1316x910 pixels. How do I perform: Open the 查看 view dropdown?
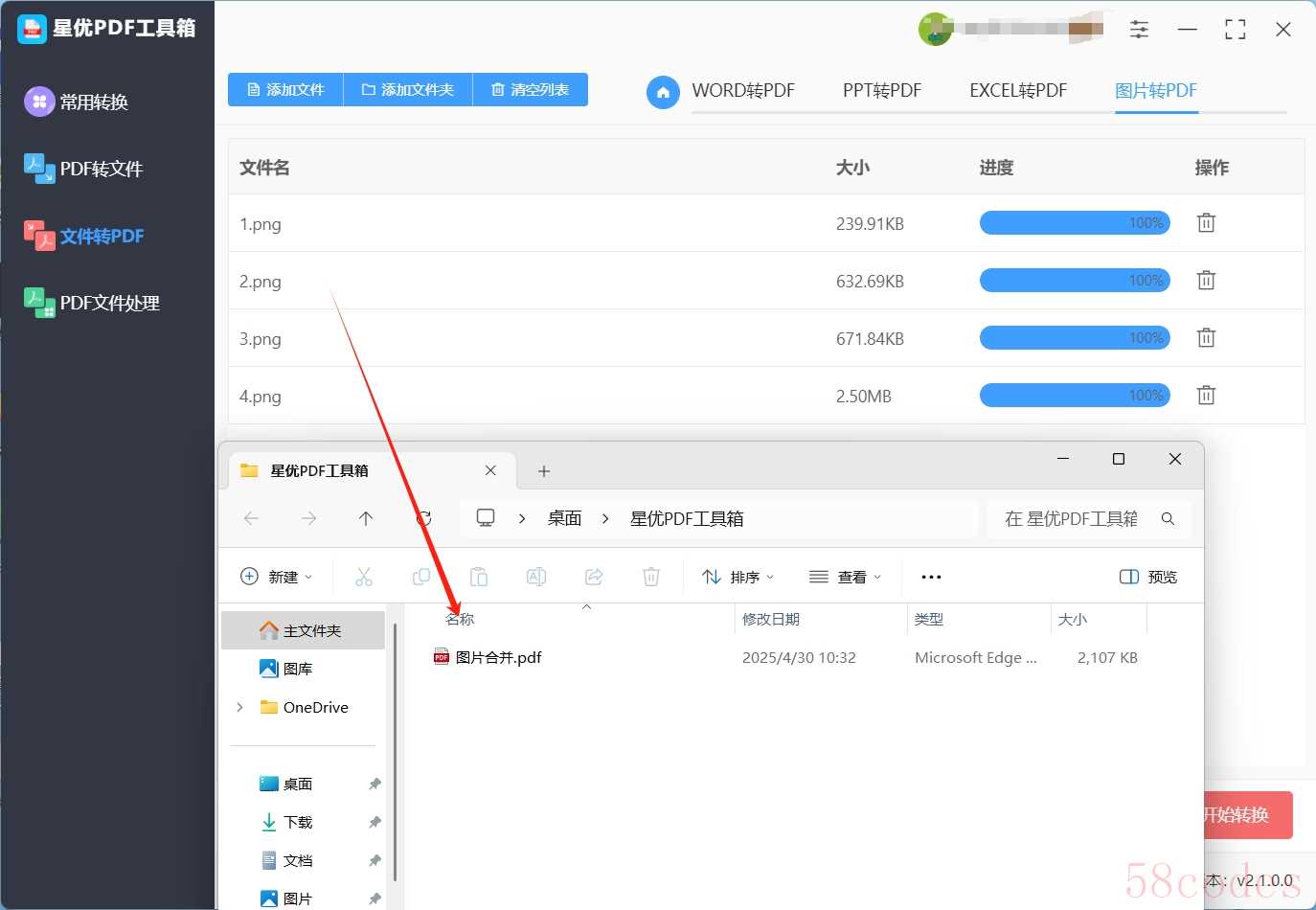(x=845, y=577)
